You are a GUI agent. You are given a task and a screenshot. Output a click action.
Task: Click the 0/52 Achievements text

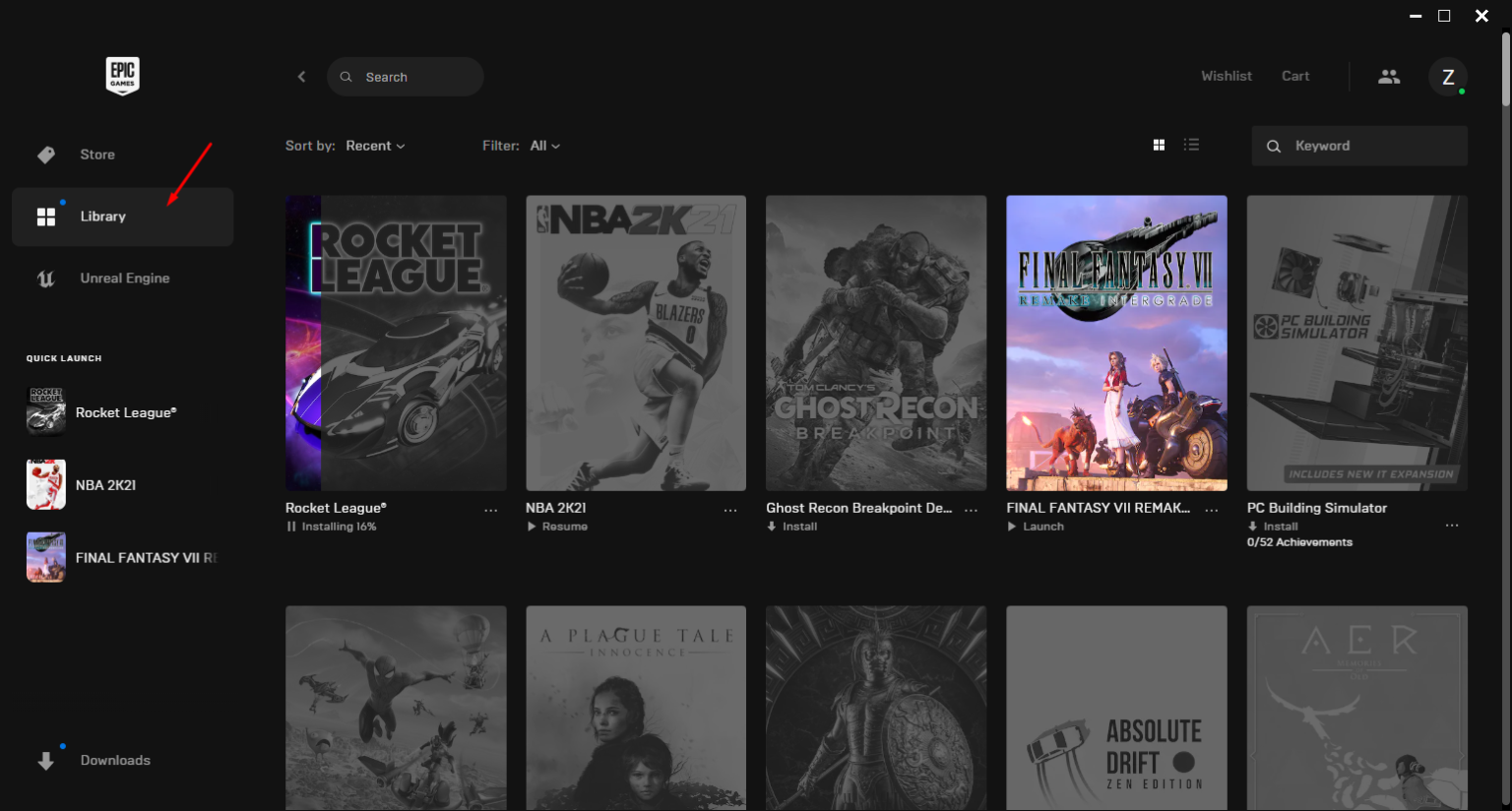coord(1299,542)
